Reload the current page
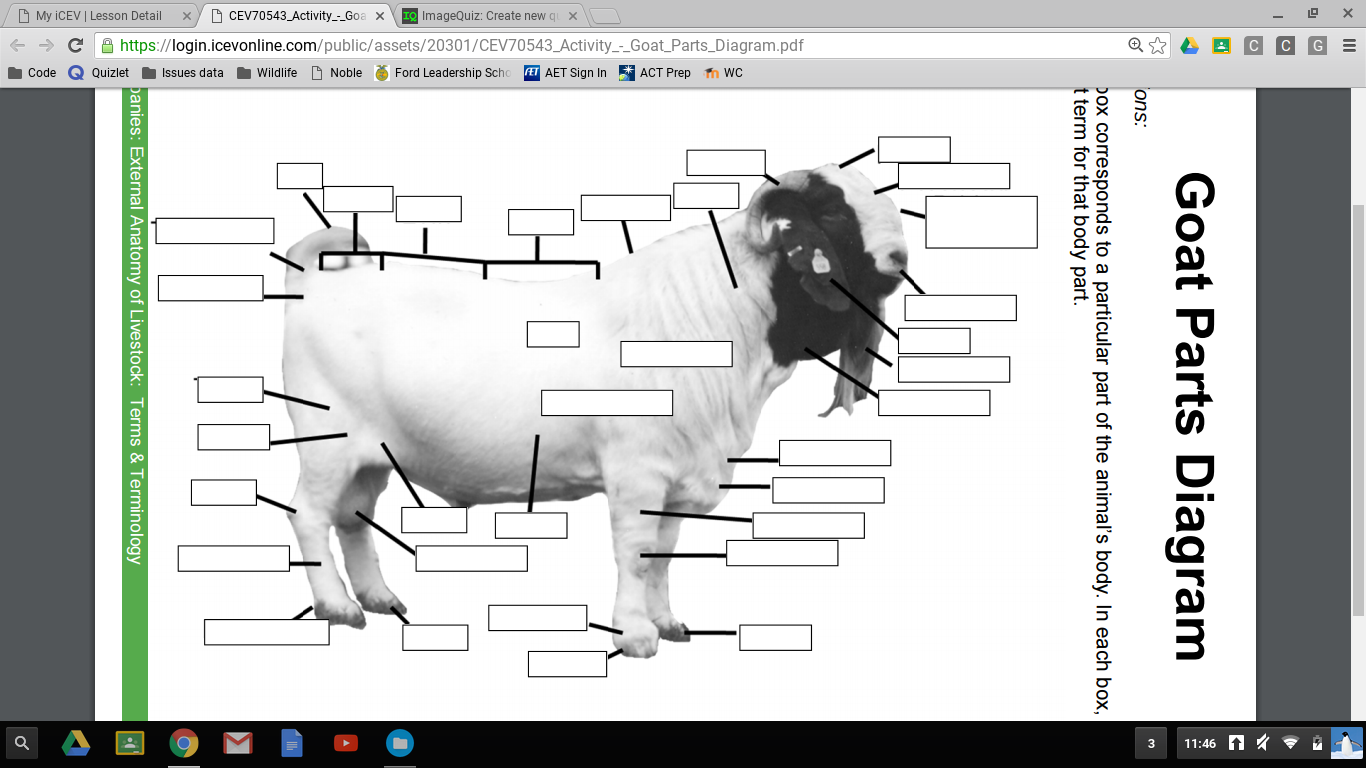This screenshot has height=768, width=1366. 75,45
